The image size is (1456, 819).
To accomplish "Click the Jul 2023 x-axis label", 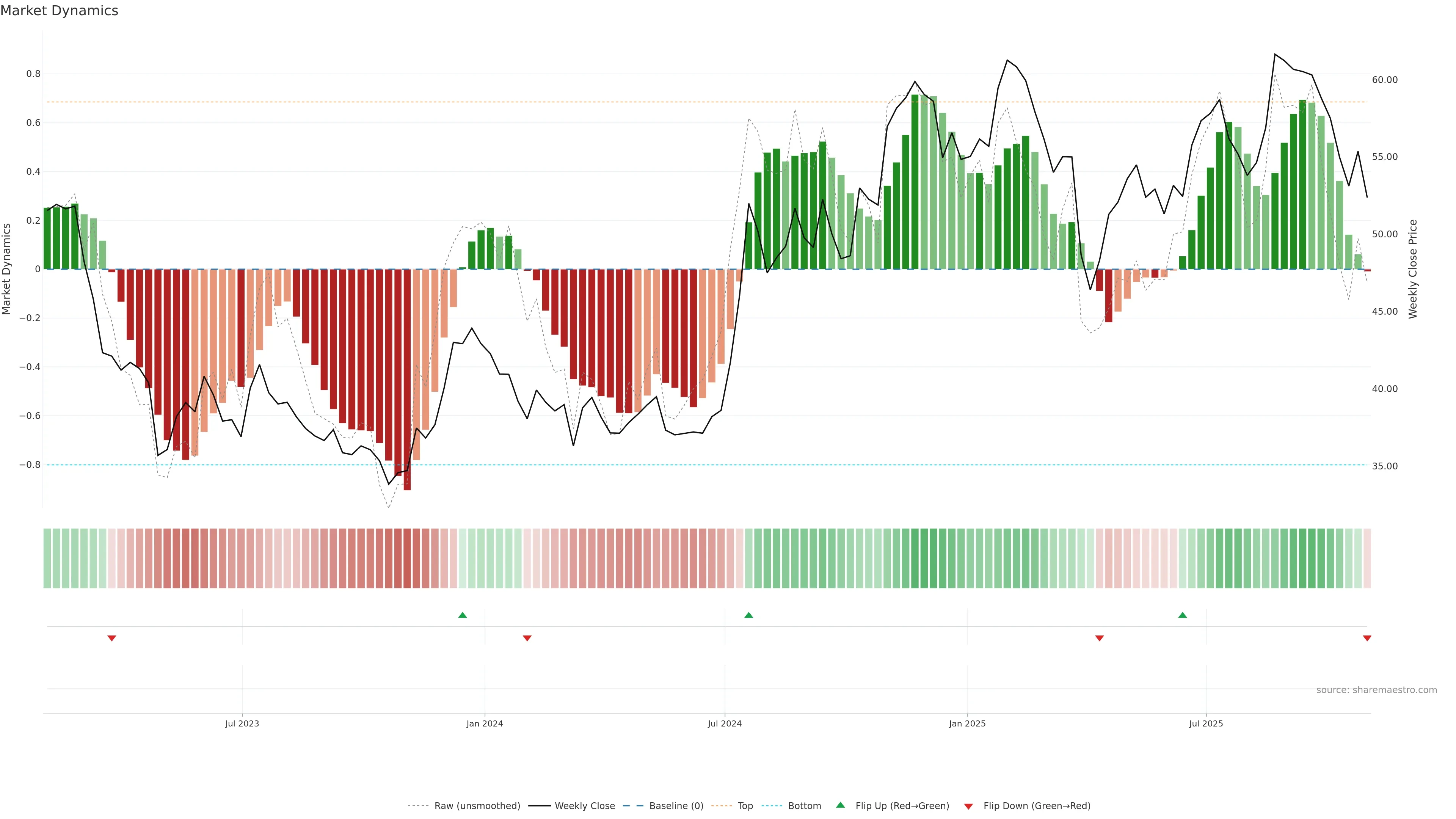I will coord(242,723).
